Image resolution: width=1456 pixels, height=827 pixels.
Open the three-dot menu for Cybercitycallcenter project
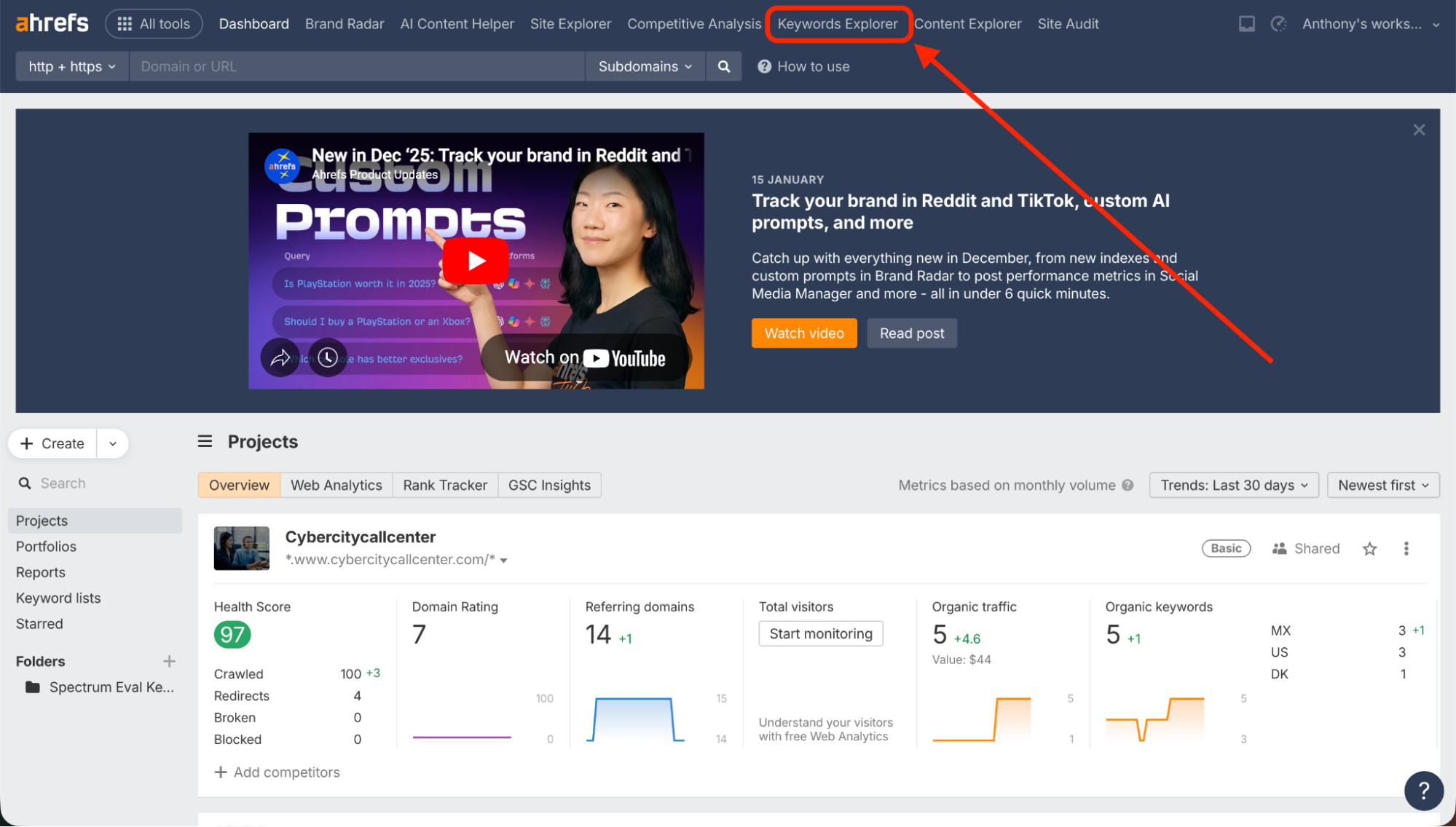1406,548
